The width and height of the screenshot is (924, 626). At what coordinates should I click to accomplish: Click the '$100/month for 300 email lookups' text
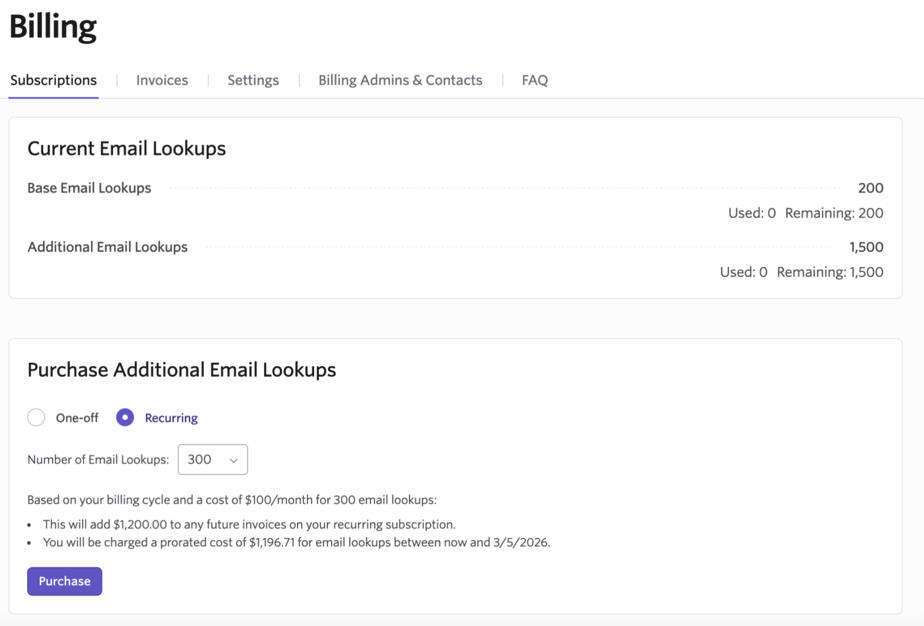pos(340,500)
